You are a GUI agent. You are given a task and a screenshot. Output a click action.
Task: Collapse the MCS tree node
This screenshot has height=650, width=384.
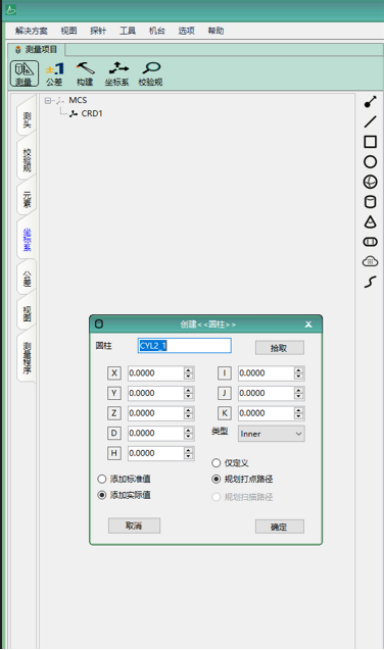point(48,101)
